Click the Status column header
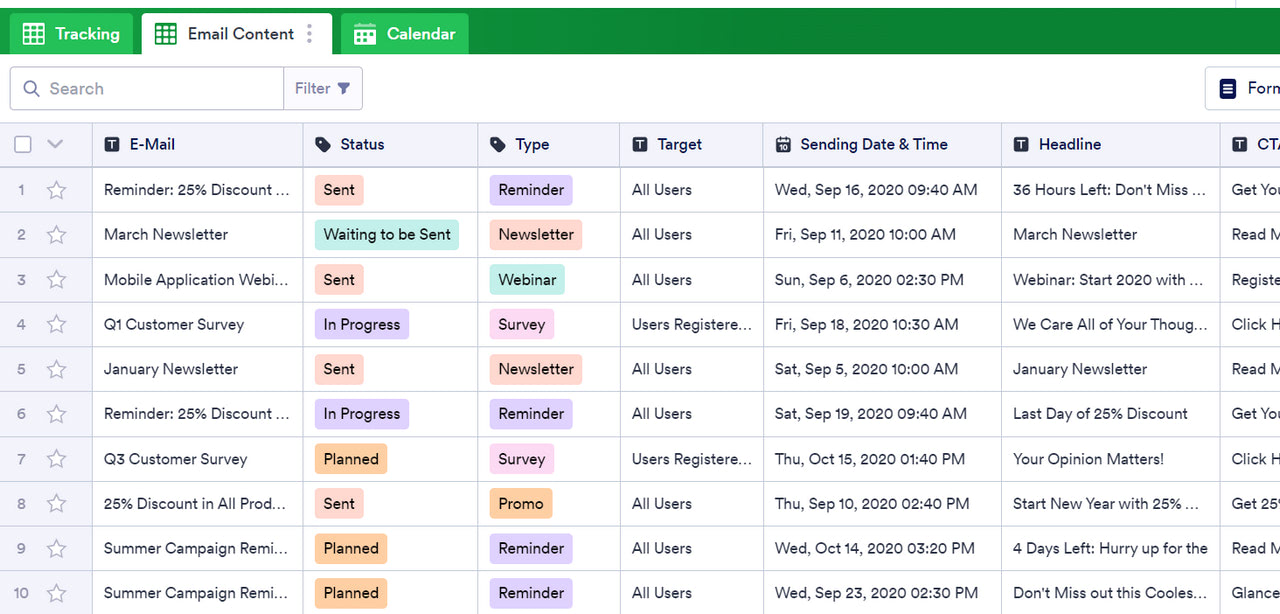 391,144
